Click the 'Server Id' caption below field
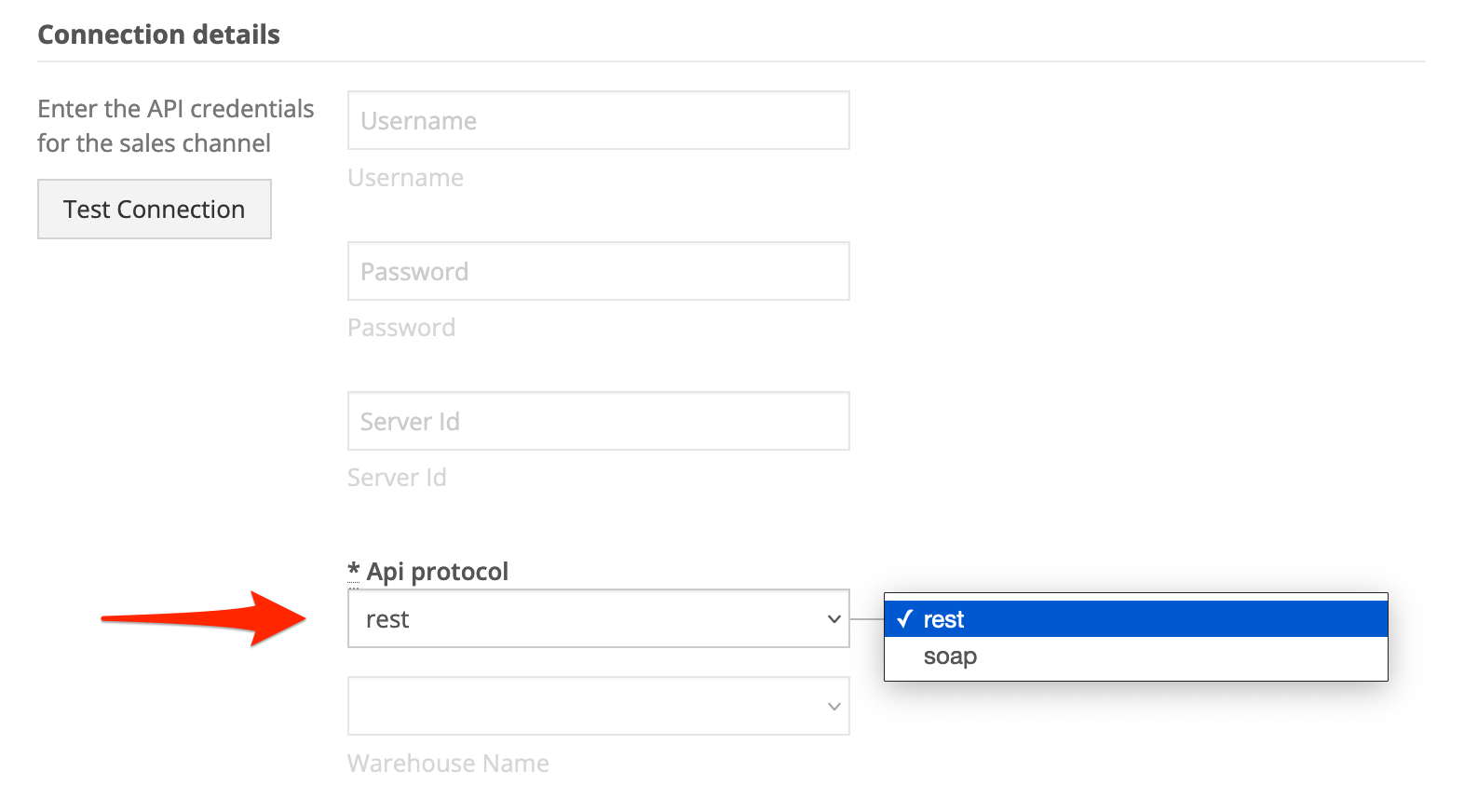1464x812 pixels. pos(397,478)
